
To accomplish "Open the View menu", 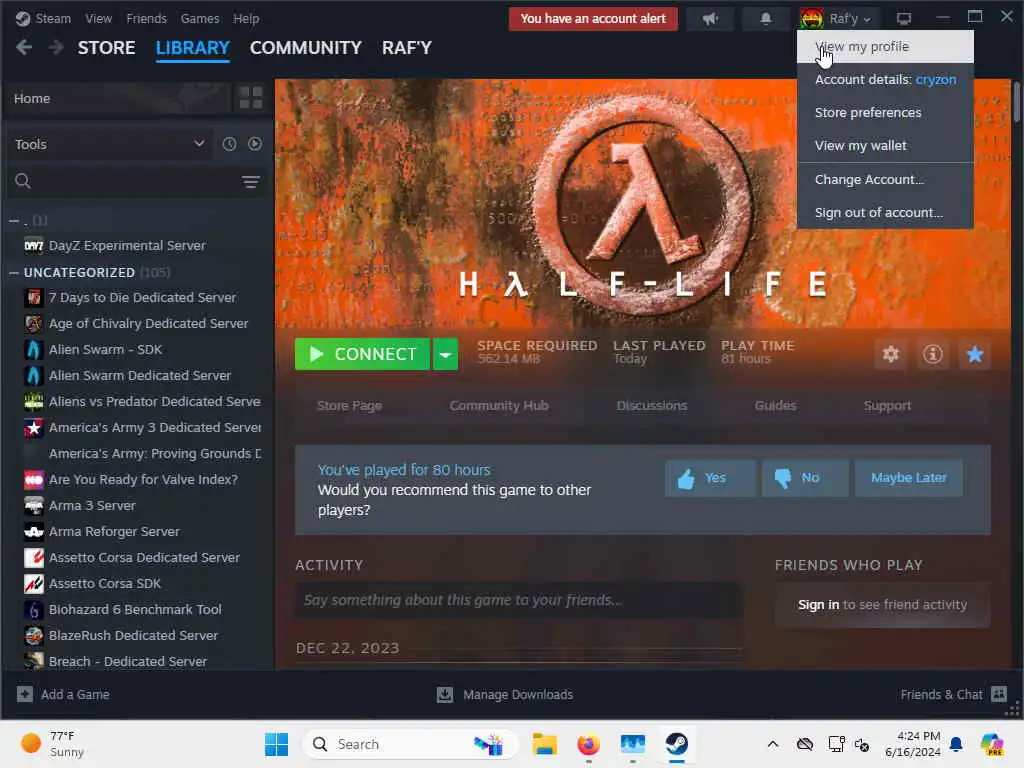I will tap(99, 19).
